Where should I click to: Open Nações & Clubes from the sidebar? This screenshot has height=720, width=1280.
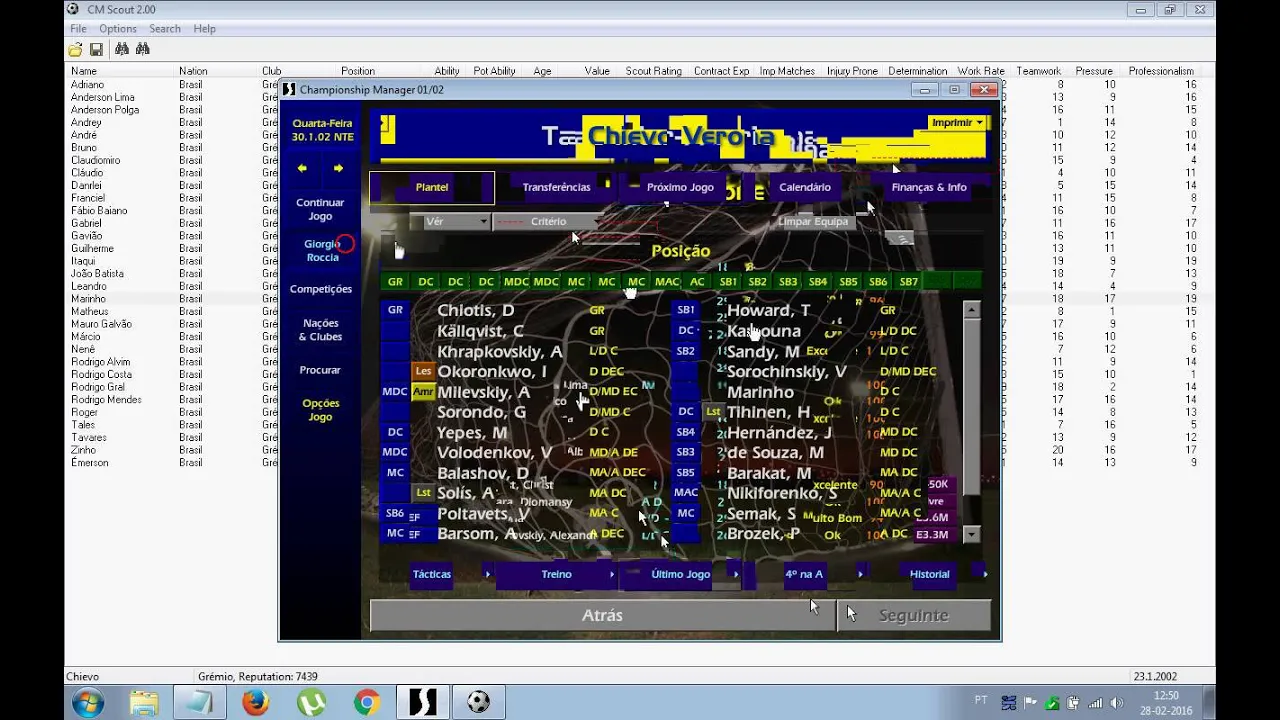pyautogui.click(x=320, y=330)
